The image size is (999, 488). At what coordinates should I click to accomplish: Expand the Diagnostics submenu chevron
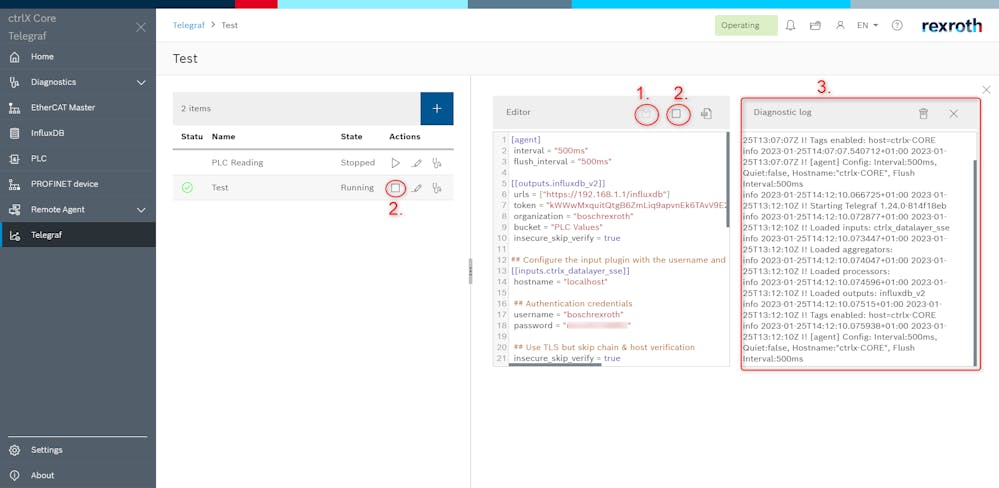coord(141,82)
